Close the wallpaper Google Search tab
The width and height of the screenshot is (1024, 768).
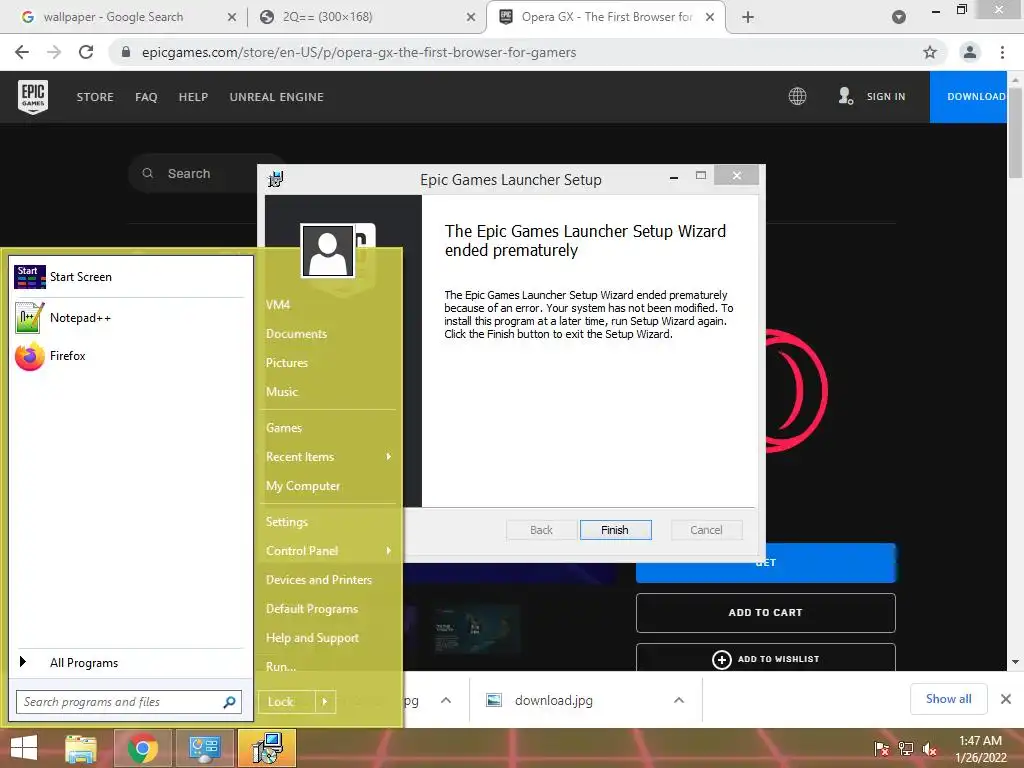click(232, 17)
